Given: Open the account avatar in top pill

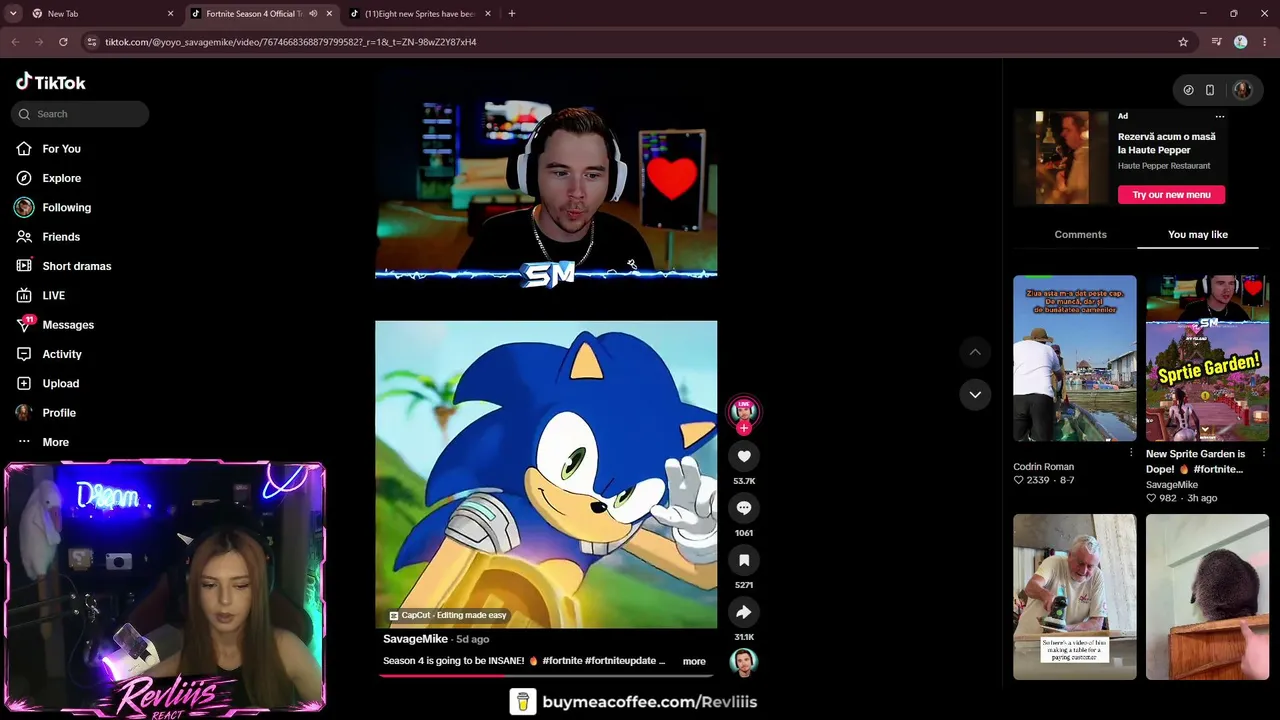Looking at the screenshot, I should 1242,90.
